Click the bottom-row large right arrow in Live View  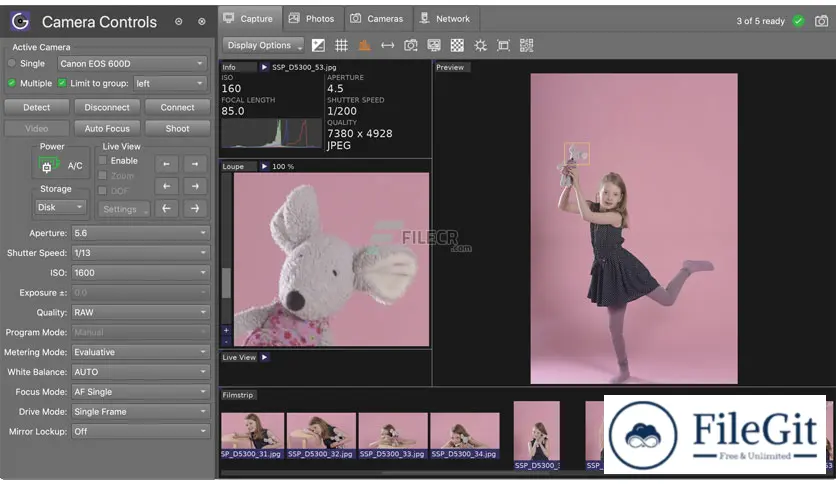(x=195, y=208)
